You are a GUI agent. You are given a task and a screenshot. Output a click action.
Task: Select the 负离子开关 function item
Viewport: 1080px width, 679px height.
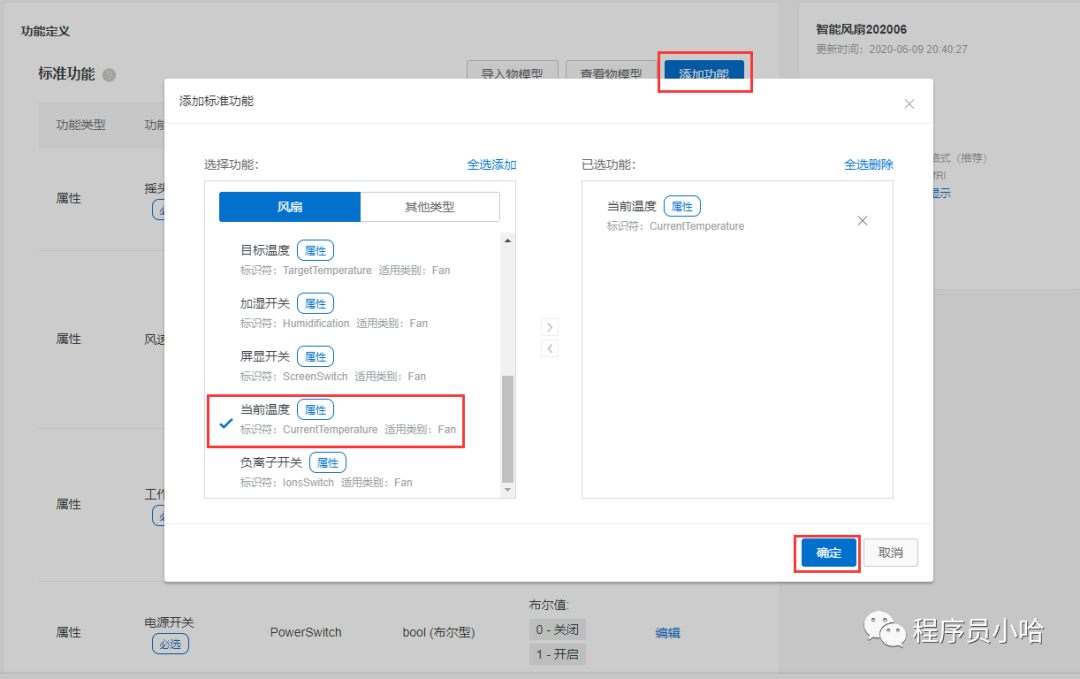335,472
